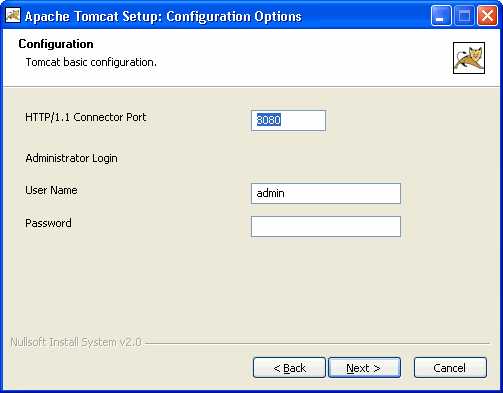Click into the empty Password field
The image size is (503, 393).
point(326,227)
